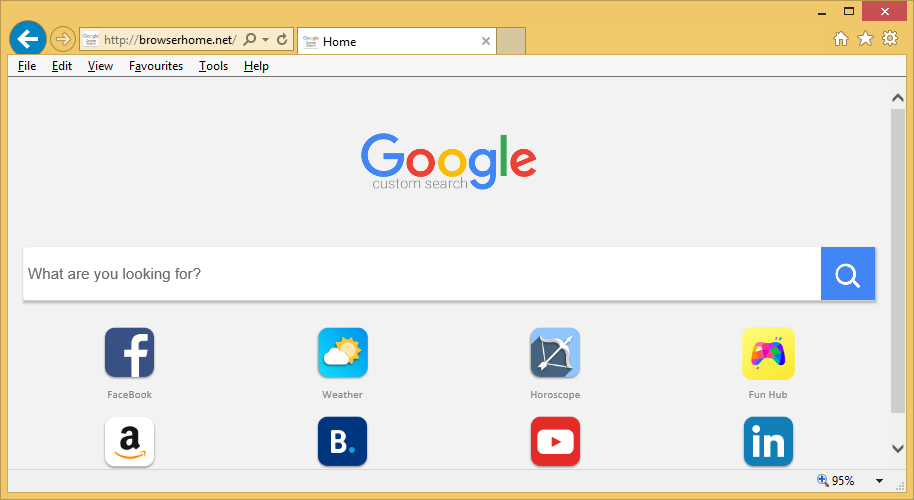
Task: Click the browser Back arrow button
Action: [27, 39]
